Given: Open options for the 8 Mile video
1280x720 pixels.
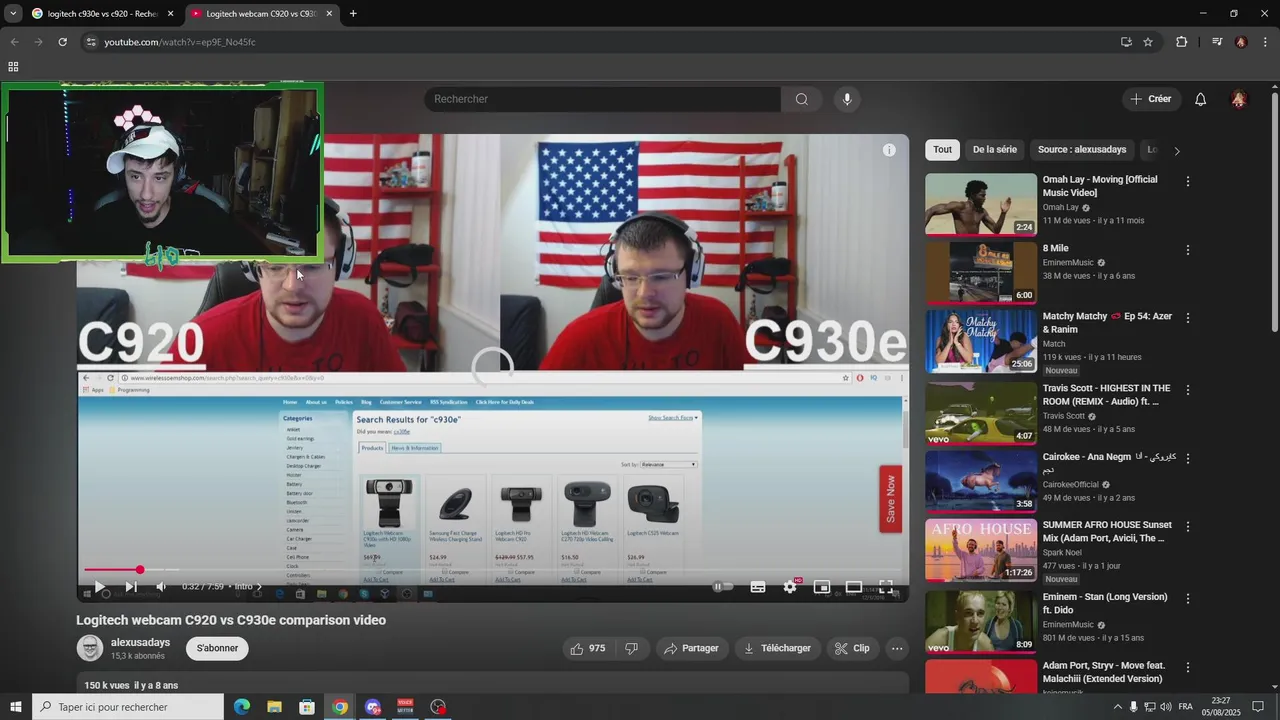Looking at the screenshot, I should (x=1188, y=250).
